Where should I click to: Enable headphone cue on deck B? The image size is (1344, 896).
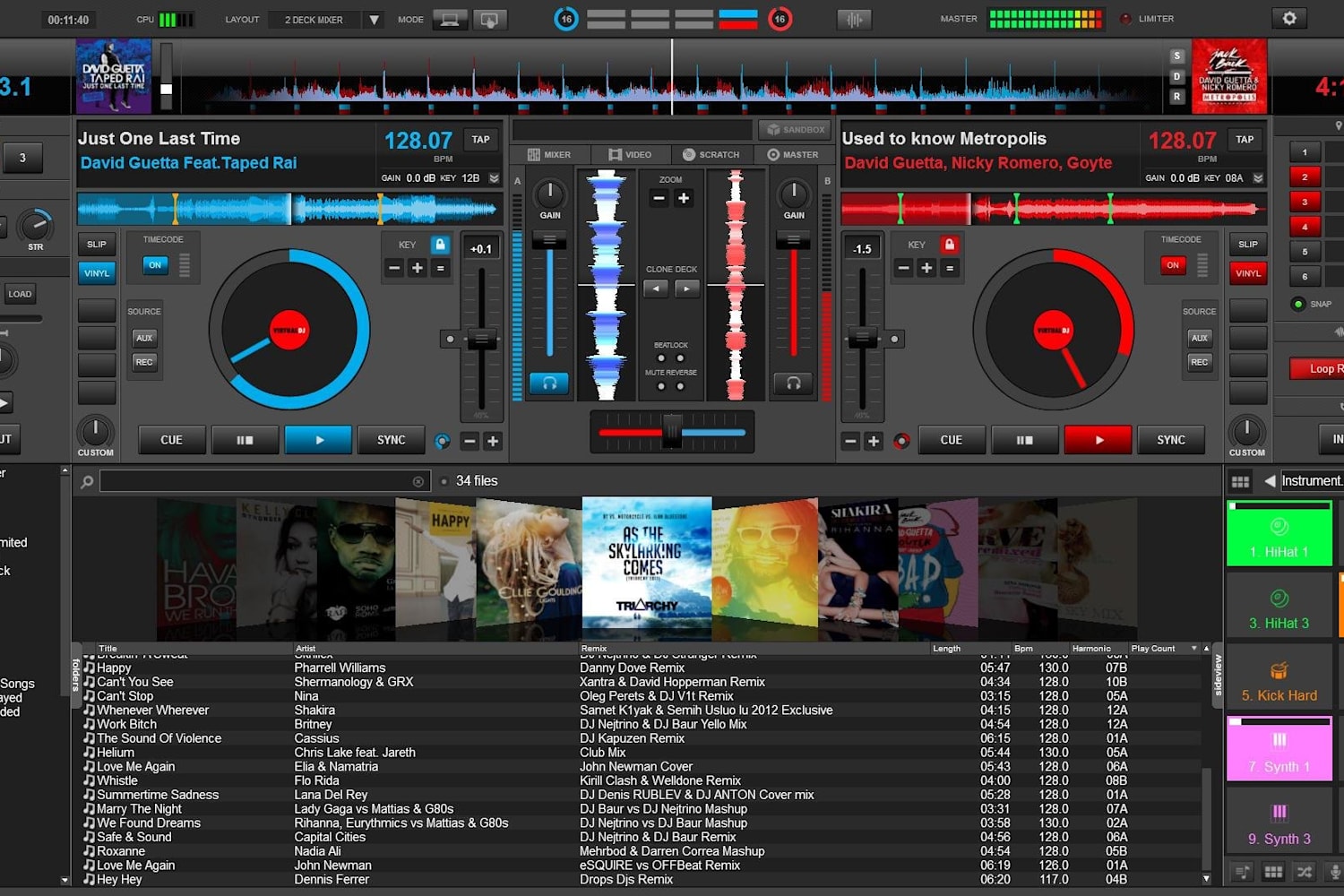tap(793, 383)
